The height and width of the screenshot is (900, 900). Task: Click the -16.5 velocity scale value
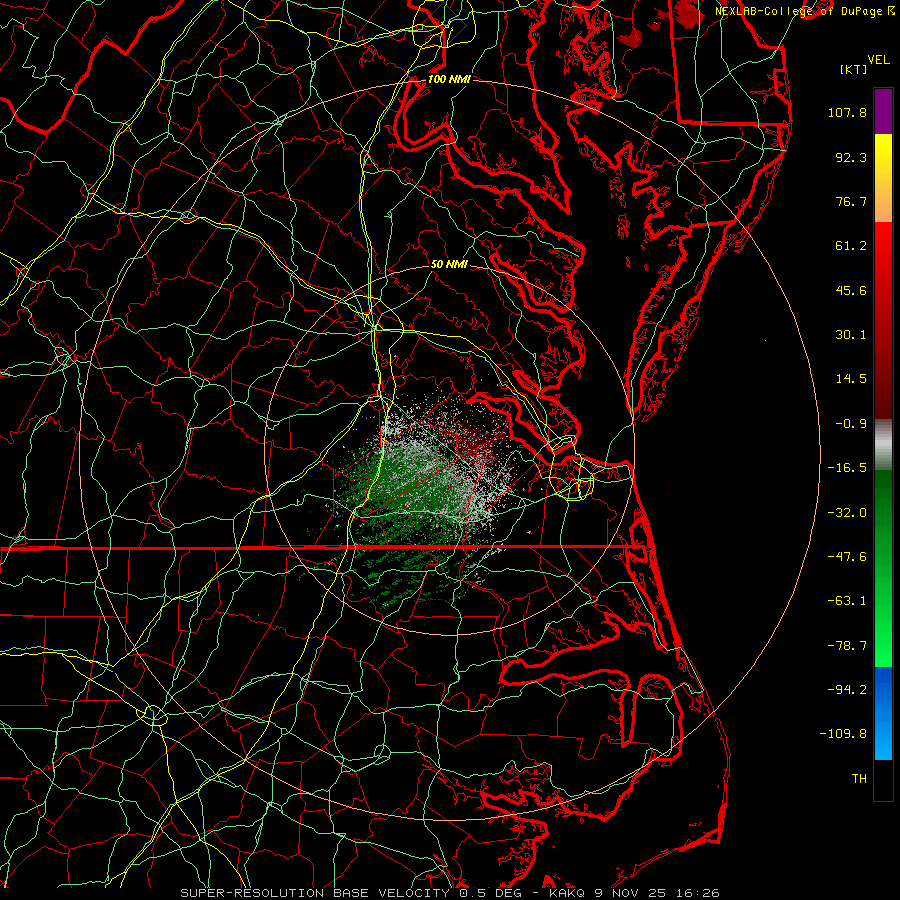click(x=847, y=468)
